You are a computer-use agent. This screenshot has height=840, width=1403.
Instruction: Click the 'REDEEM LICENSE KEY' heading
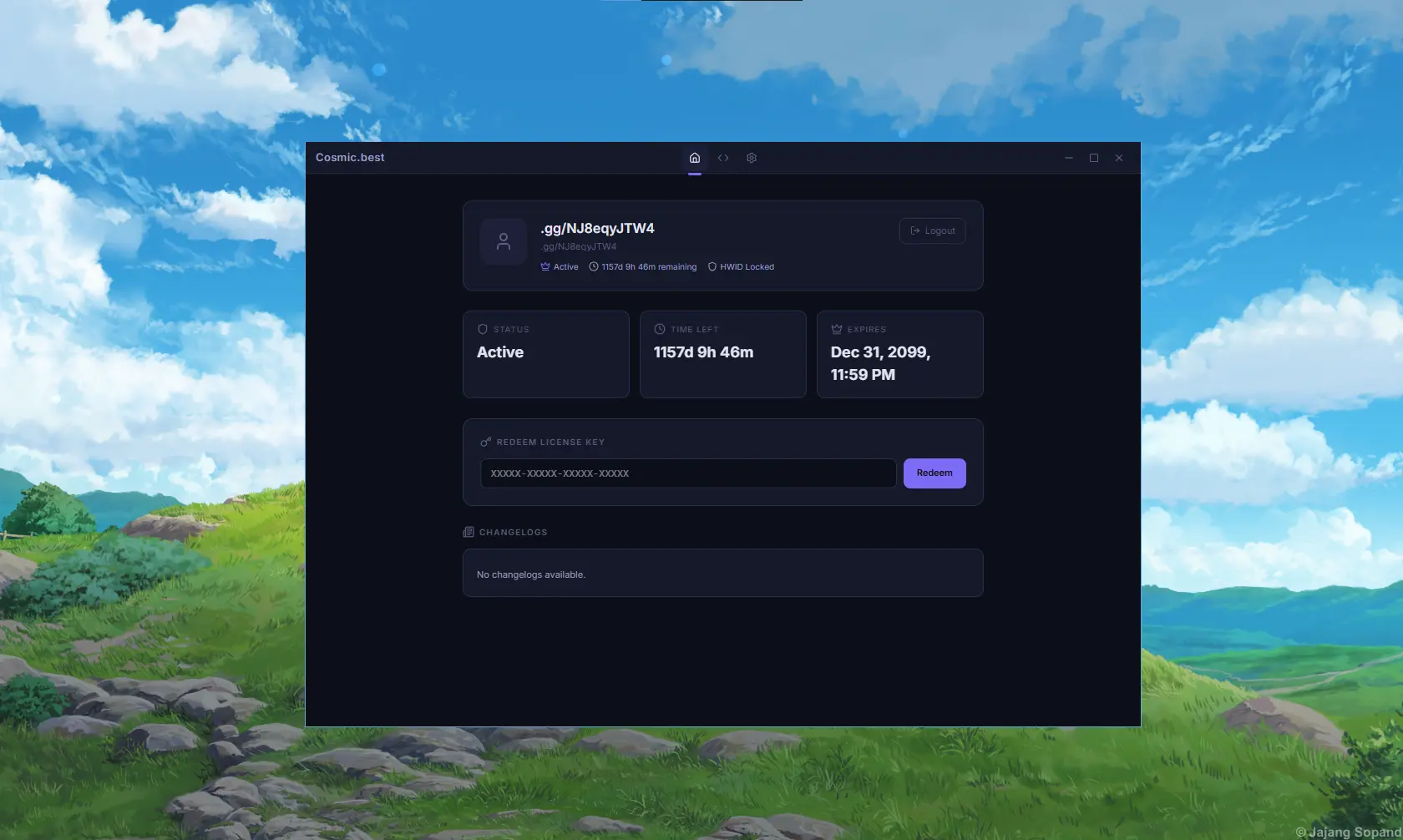point(550,442)
